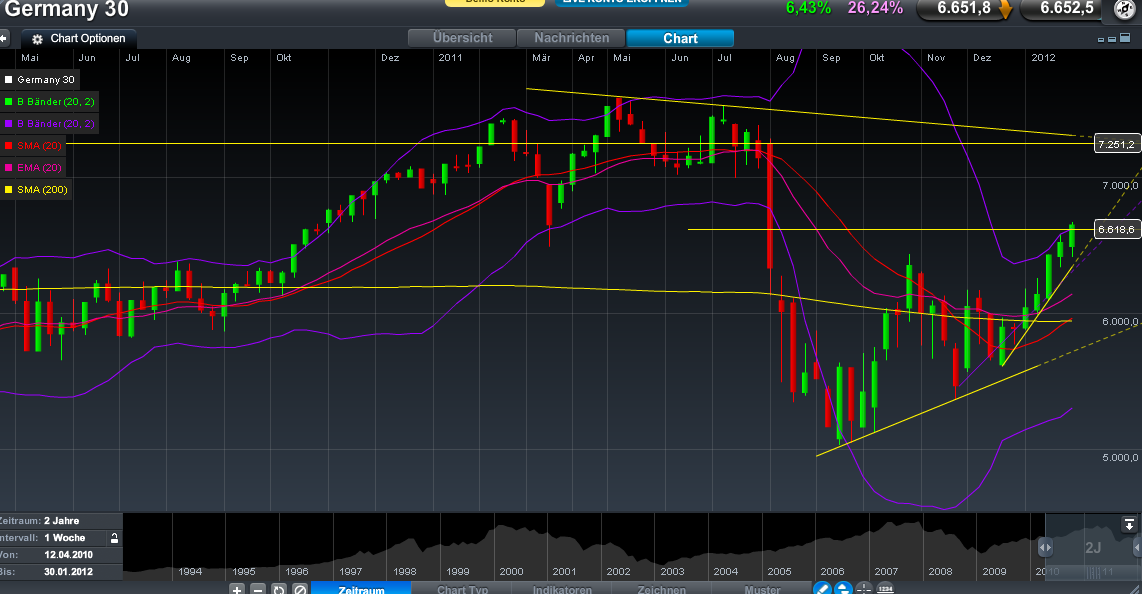The height and width of the screenshot is (594, 1142).
Task: Click the circle-slash clear drawings icon
Action: (x=298, y=589)
